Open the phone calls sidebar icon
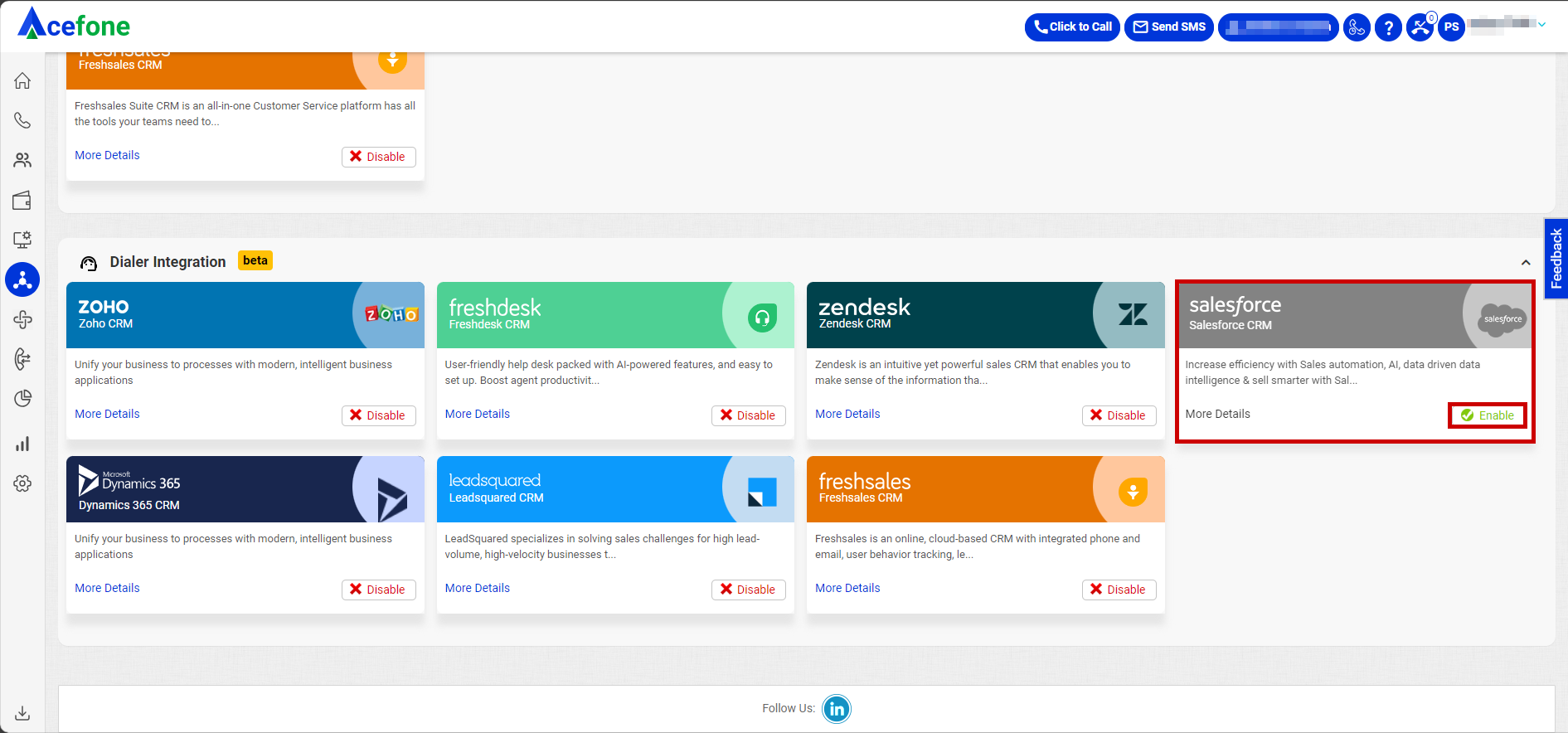Screen dimensions: 1568x733 22,120
